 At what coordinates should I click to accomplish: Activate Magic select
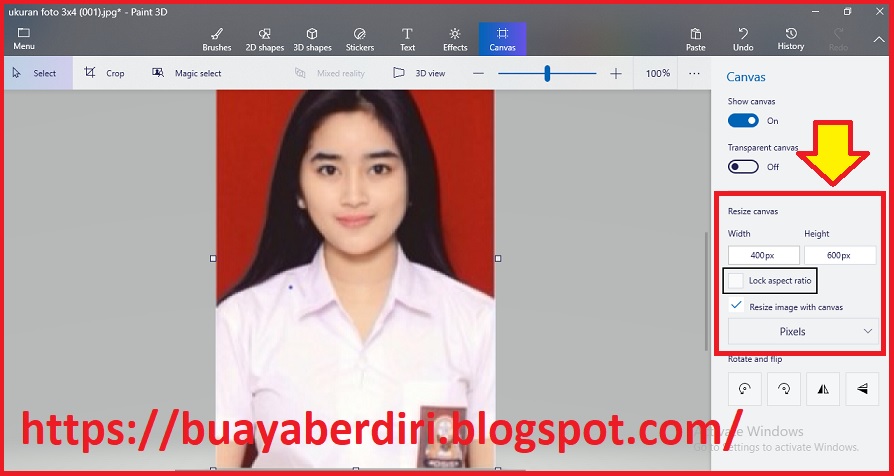[186, 73]
